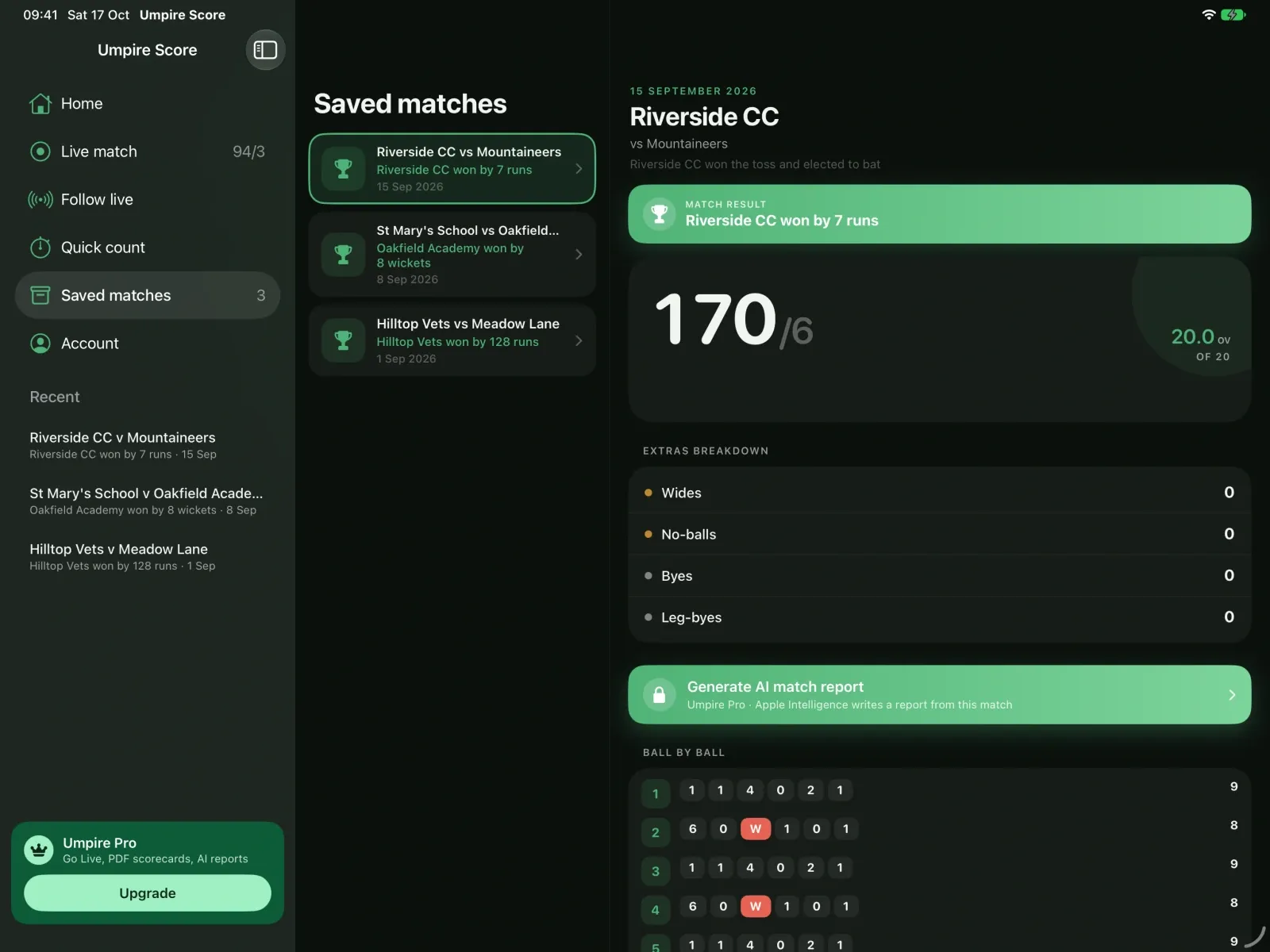This screenshot has width=1270, height=952.
Task: Click the Saved matches heading
Action: click(410, 104)
